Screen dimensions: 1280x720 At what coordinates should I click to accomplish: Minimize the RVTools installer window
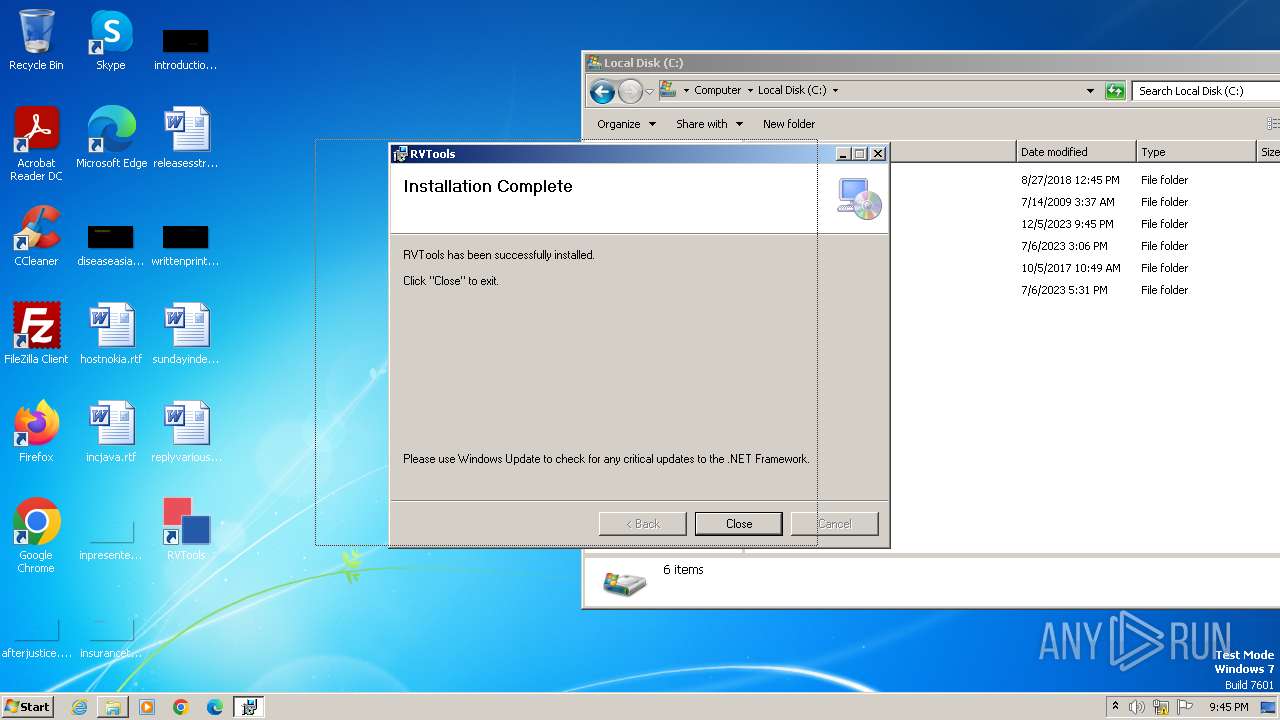(x=843, y=154)
